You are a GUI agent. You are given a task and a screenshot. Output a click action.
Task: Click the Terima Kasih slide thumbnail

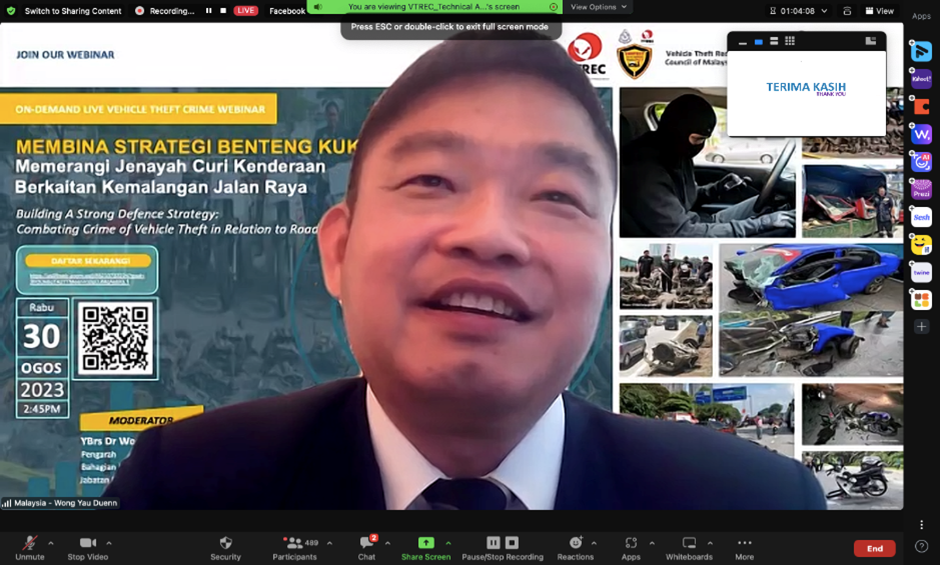click(x=806, y=88)
